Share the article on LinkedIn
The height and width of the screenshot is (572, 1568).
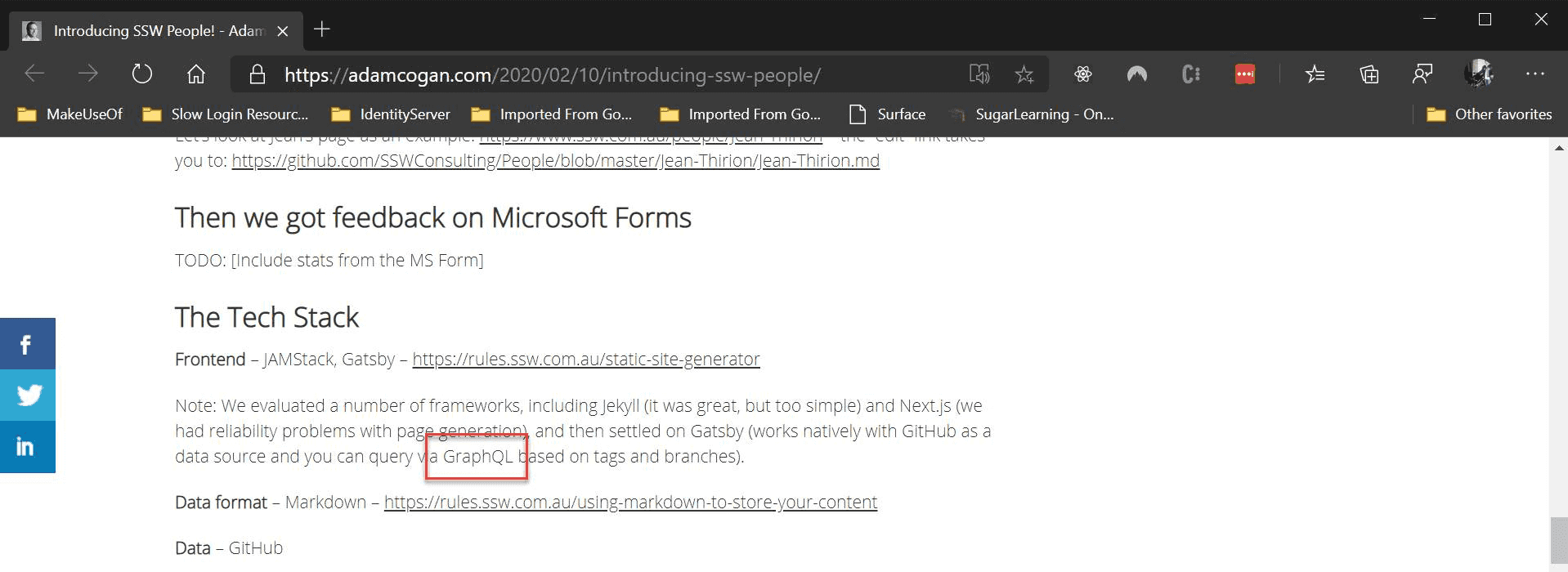(27, 447)
